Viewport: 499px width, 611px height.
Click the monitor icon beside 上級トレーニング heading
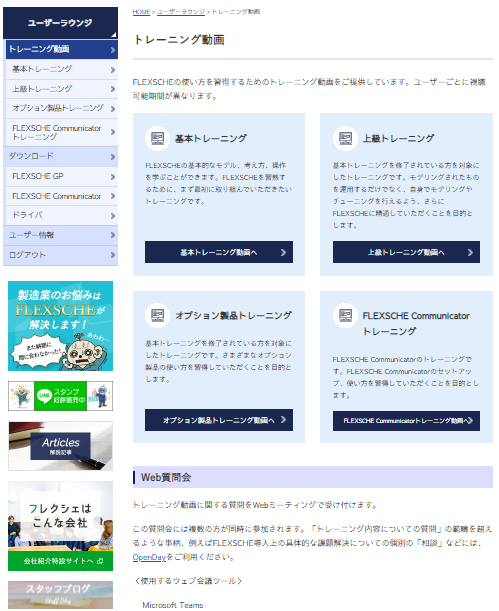click(345, 138)
